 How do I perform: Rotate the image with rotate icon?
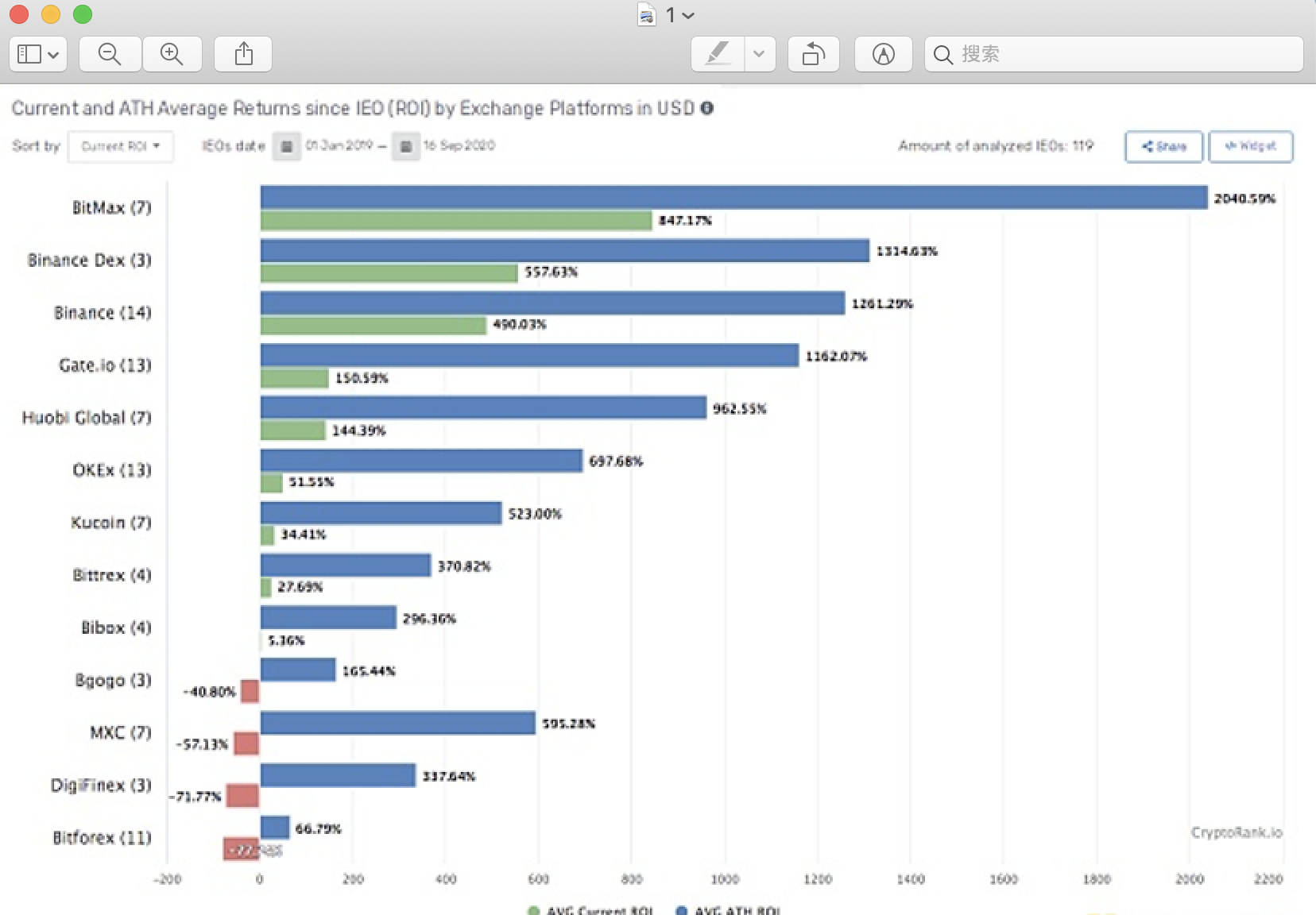tap(813, 54)
